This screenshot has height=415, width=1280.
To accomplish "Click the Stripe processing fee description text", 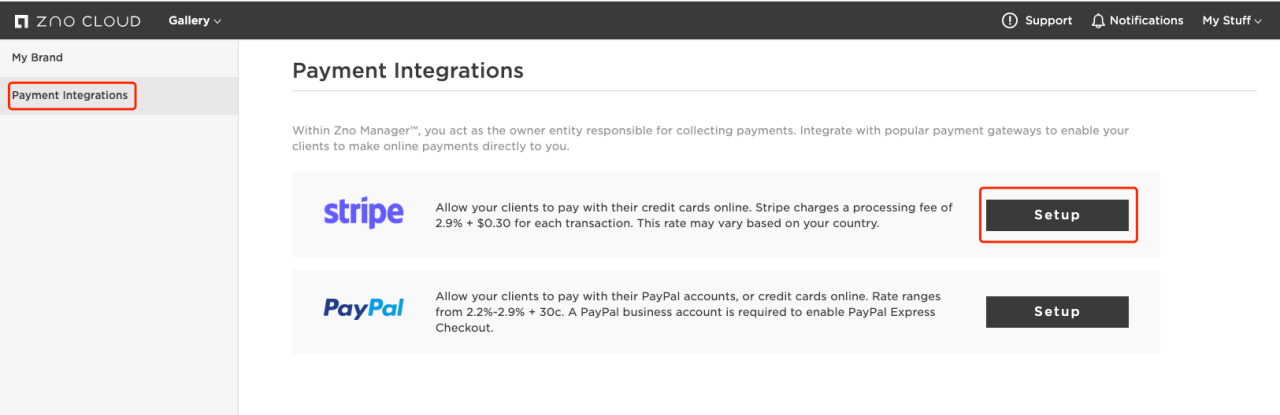I will (x=694, y=216).
